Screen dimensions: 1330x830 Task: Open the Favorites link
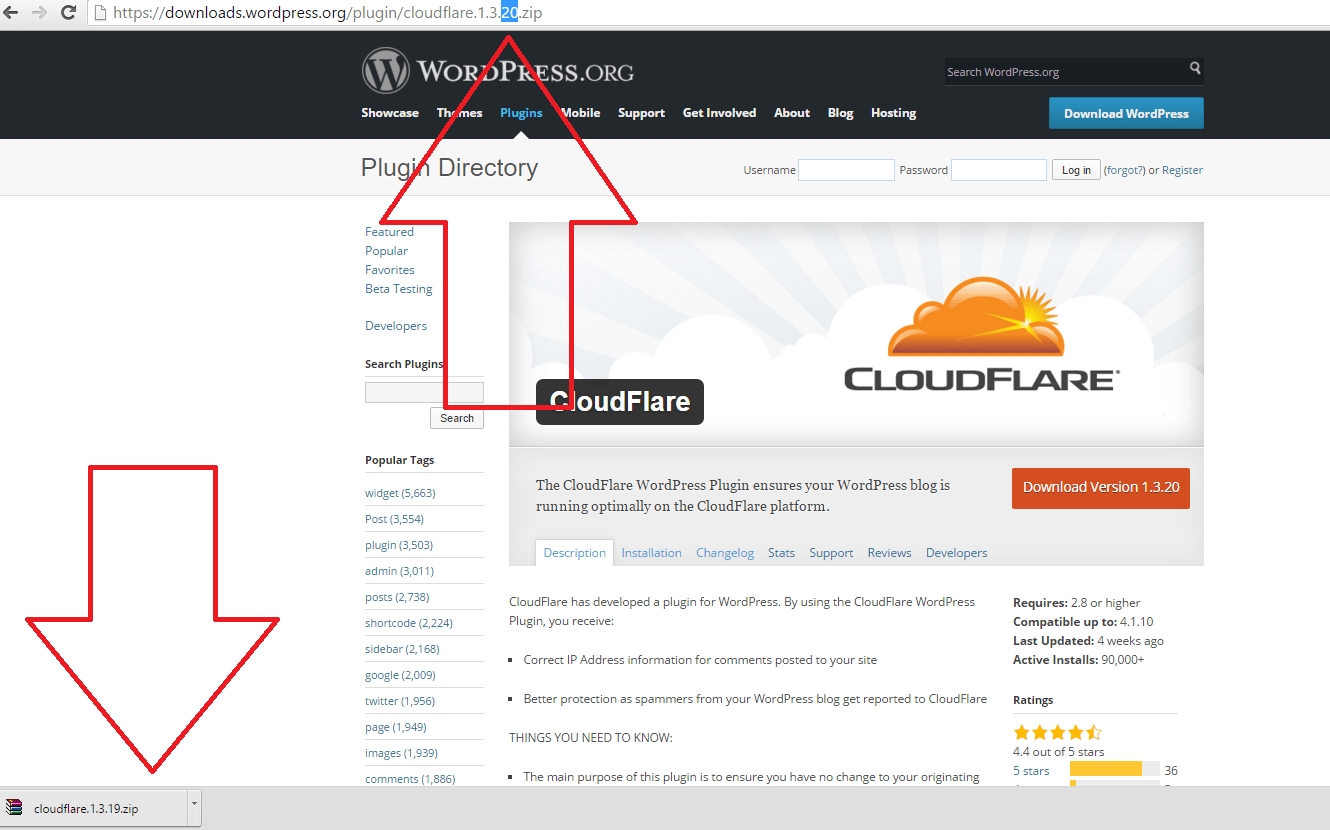[390, 270]
